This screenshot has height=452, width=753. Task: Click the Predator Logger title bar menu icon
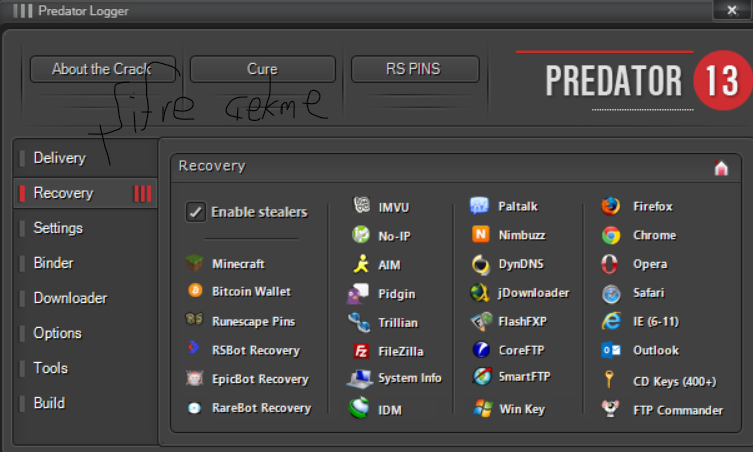pos(23,11)
